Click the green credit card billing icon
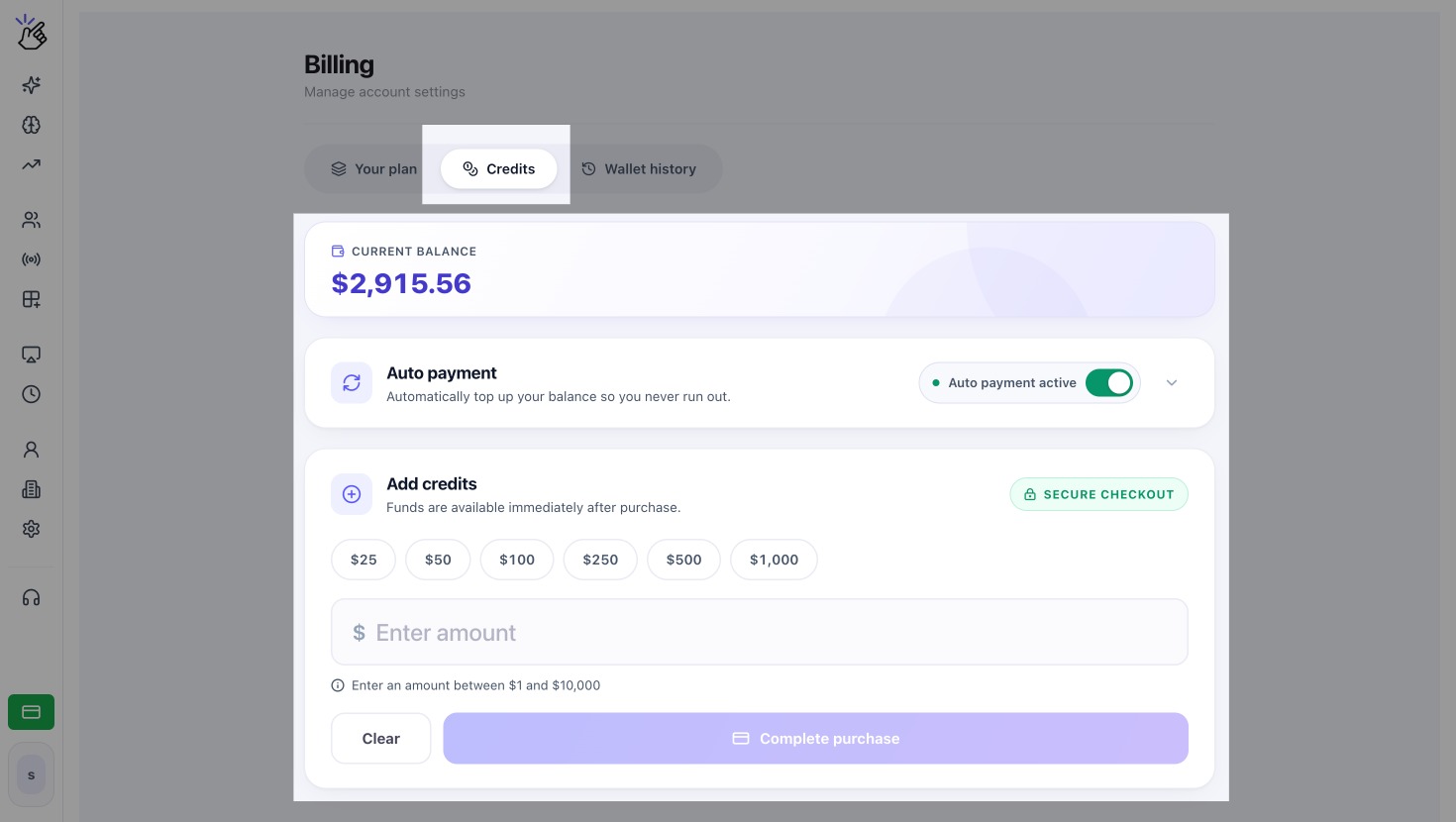 click(32, 712)
